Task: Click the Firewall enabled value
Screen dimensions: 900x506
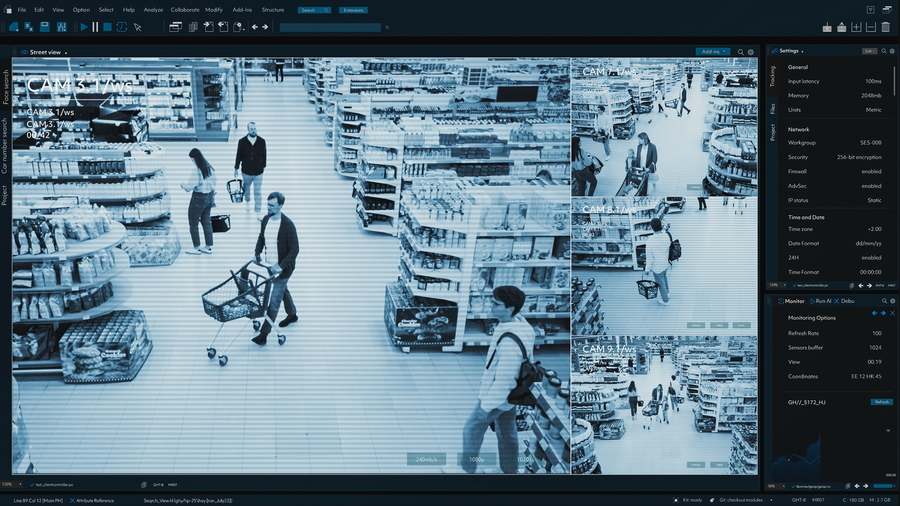Action: (x=871, y=171)
